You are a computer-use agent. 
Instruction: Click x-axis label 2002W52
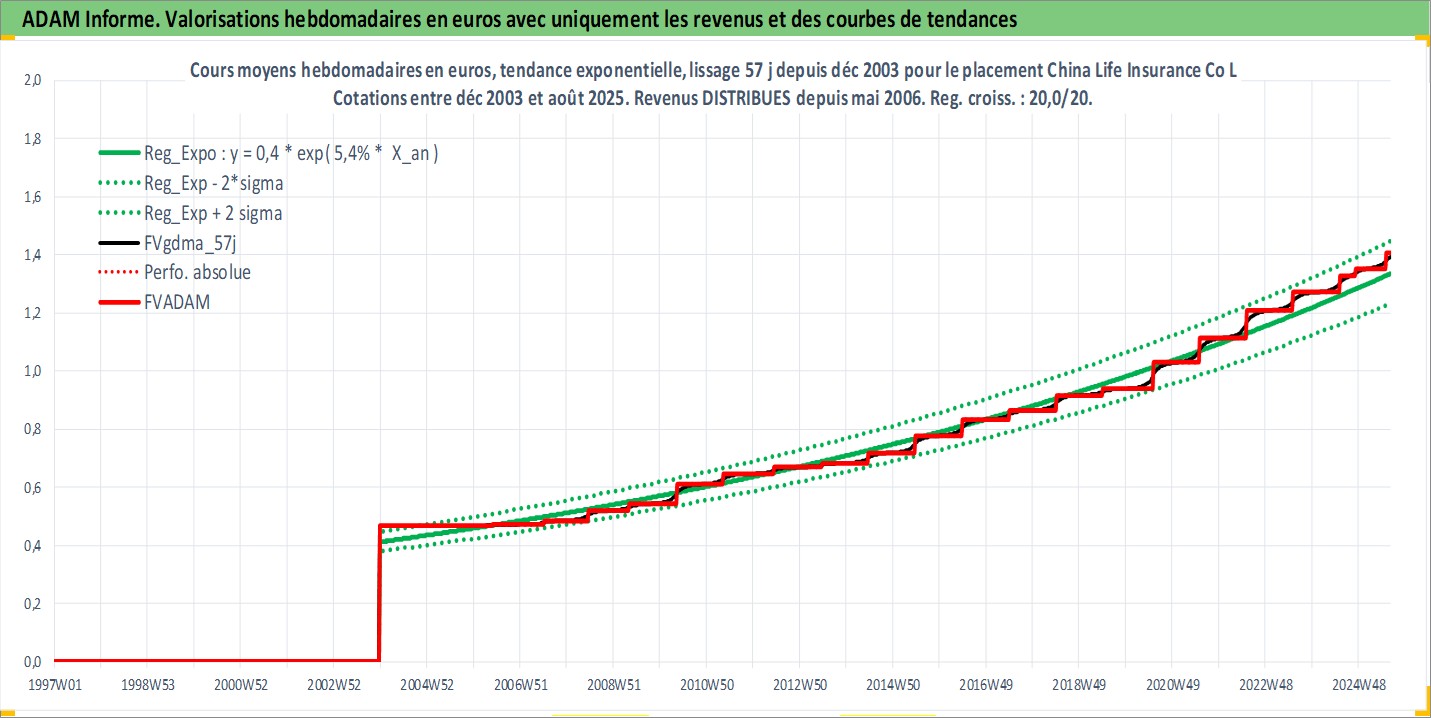coord(334,684)
